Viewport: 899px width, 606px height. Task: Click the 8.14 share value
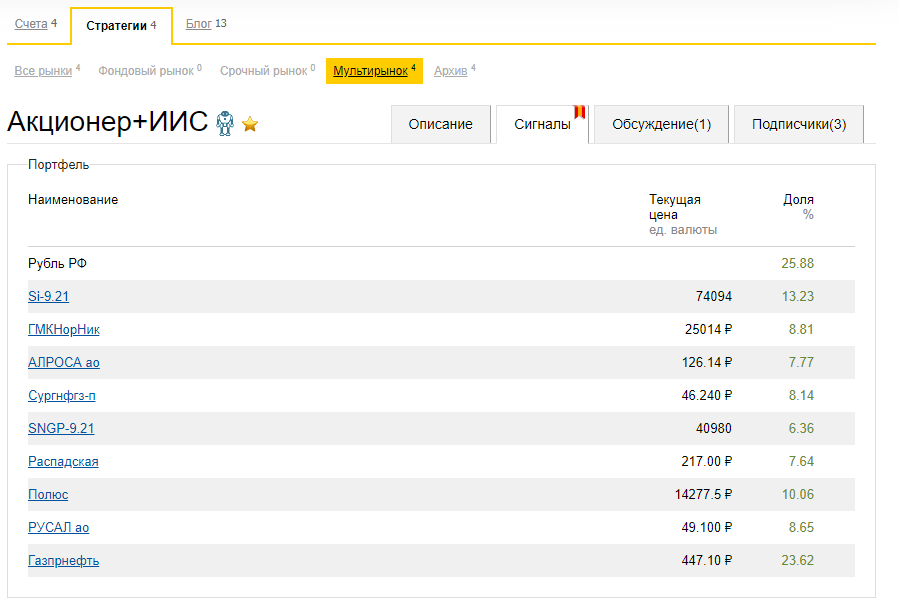tap(801, 396)
